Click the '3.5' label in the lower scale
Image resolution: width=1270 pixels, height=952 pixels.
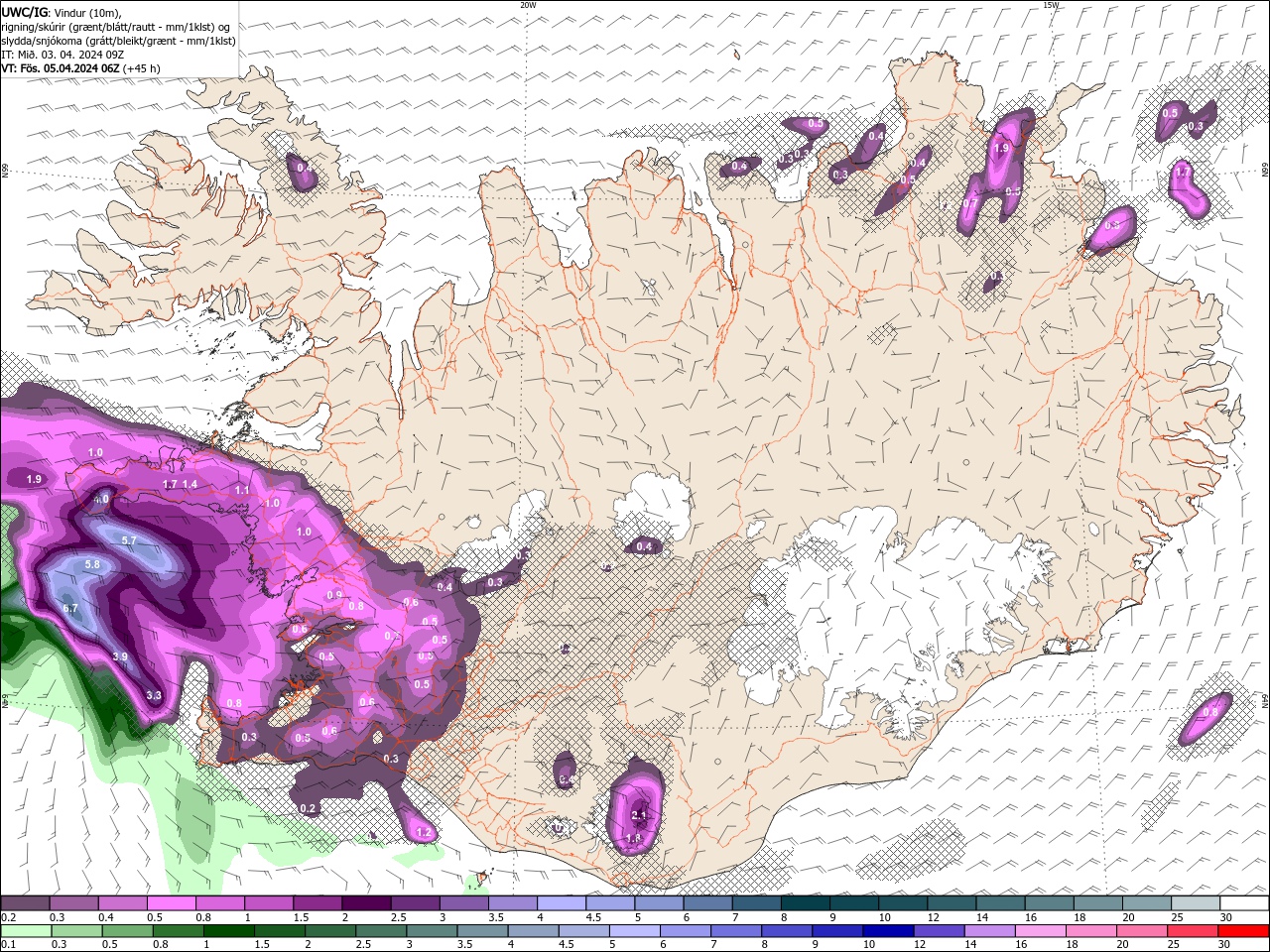point(464,946)
